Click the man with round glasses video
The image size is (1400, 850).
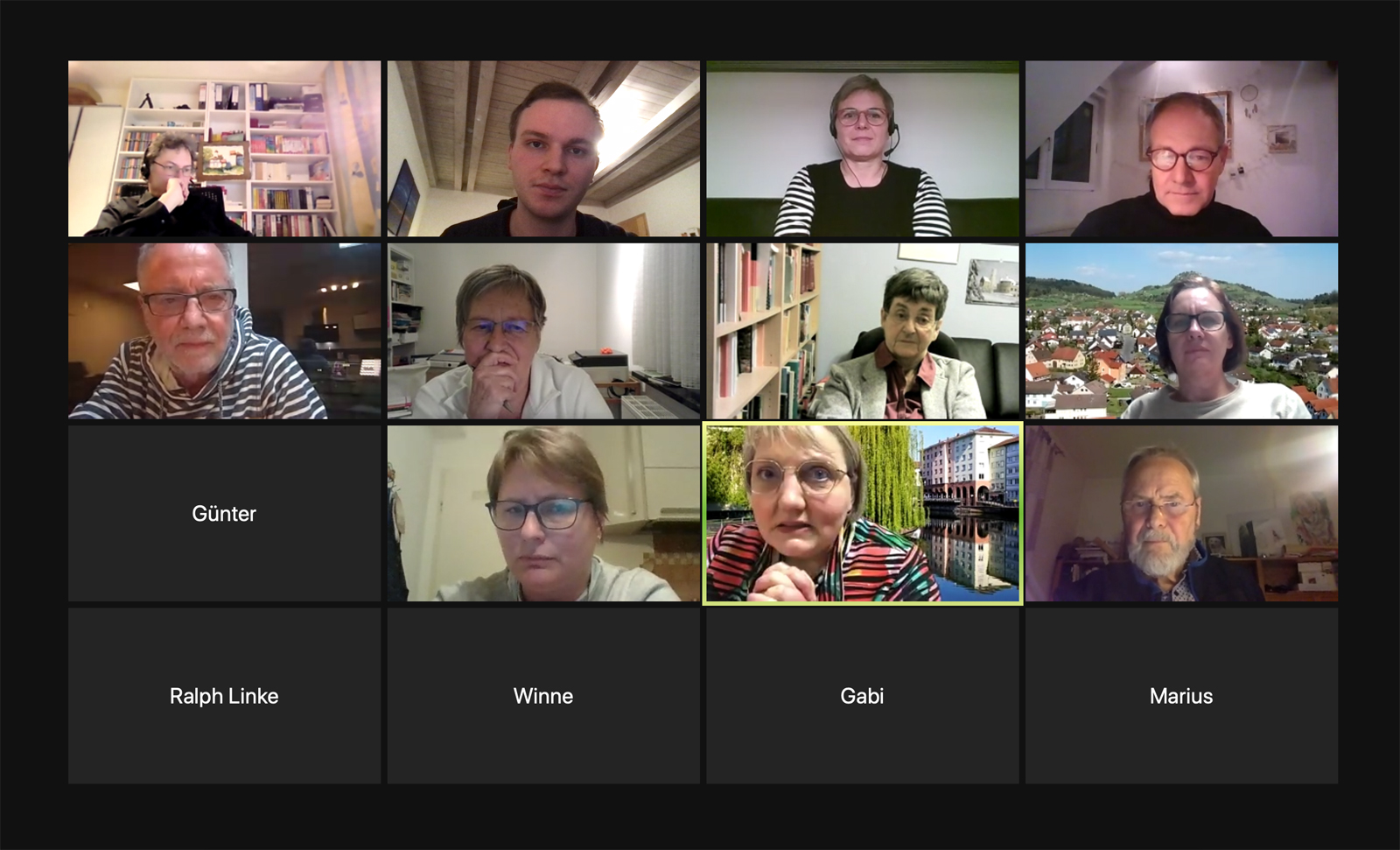coord(1181,149)
